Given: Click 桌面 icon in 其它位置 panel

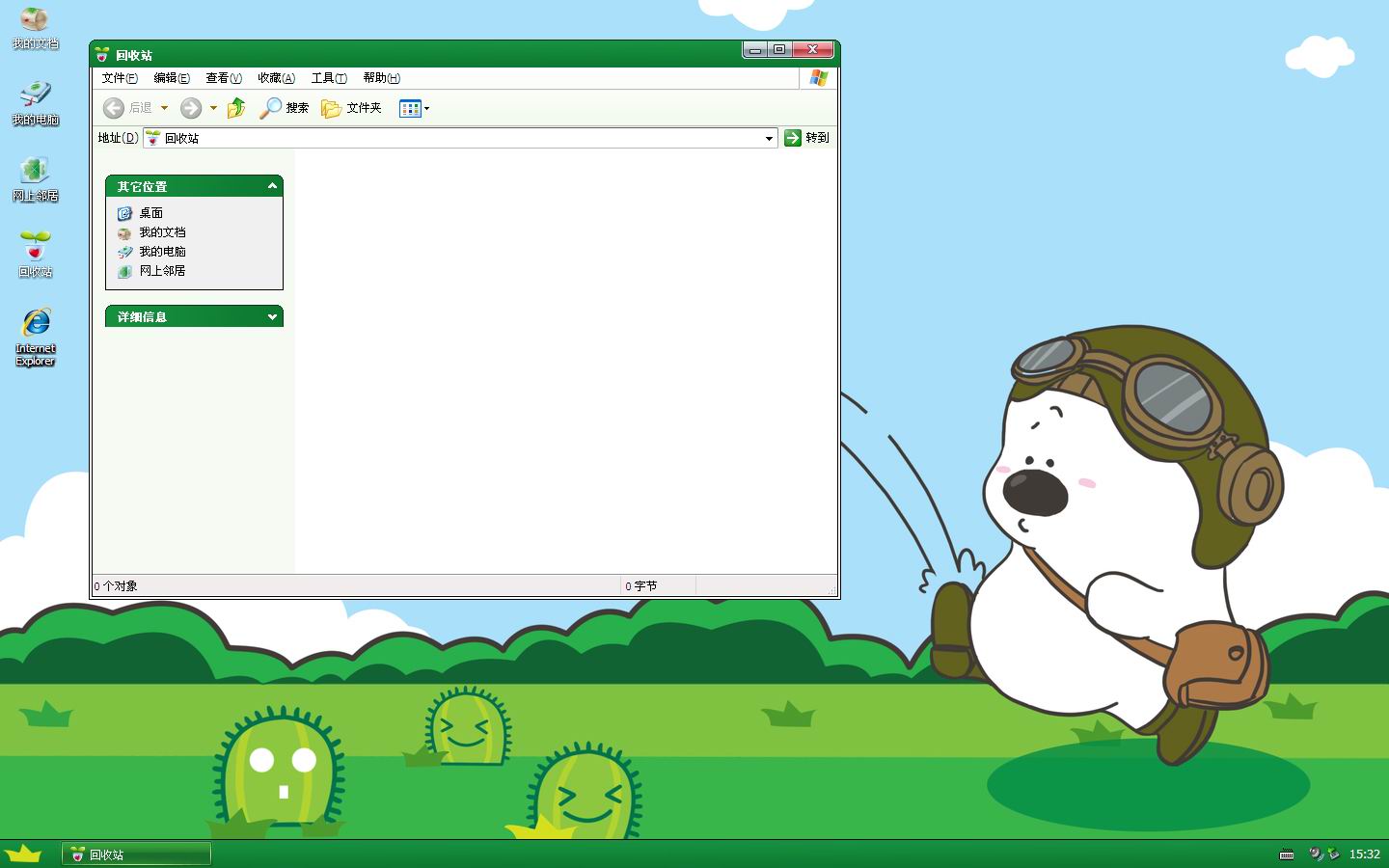Looking at the screenshot, I should (x=124, y=213).
